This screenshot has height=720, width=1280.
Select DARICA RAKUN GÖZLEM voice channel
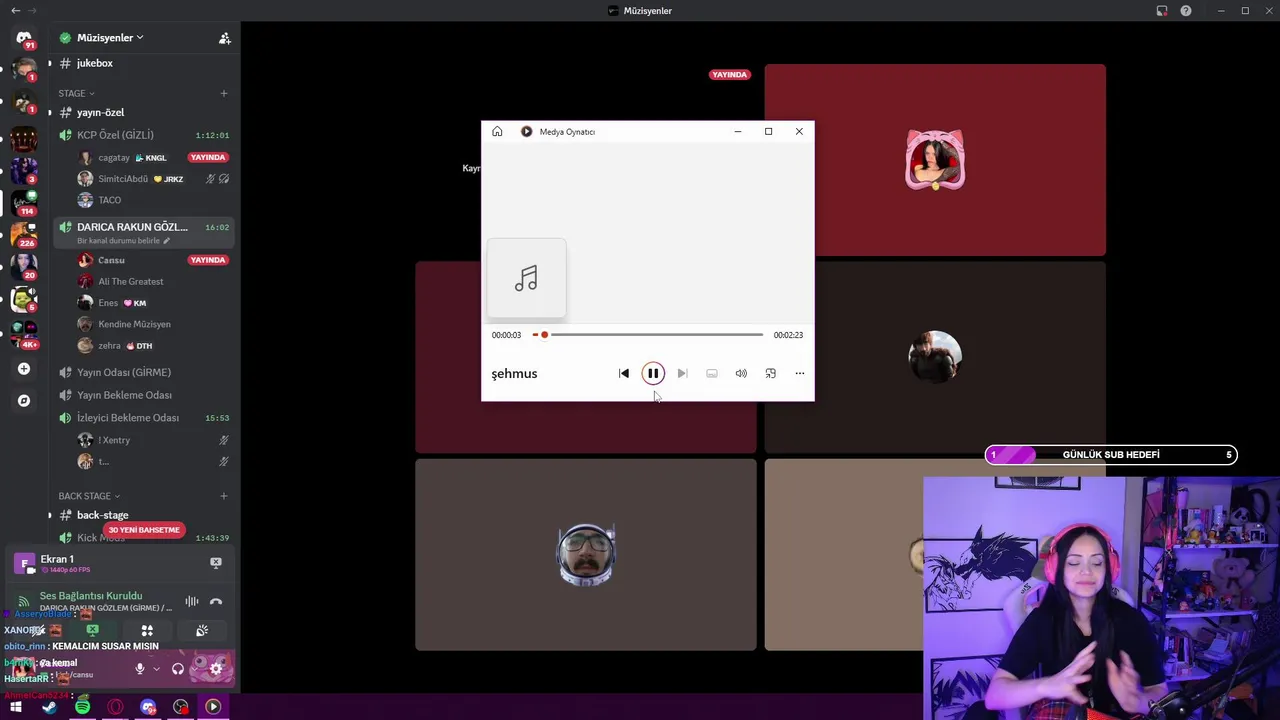point(143,227)
